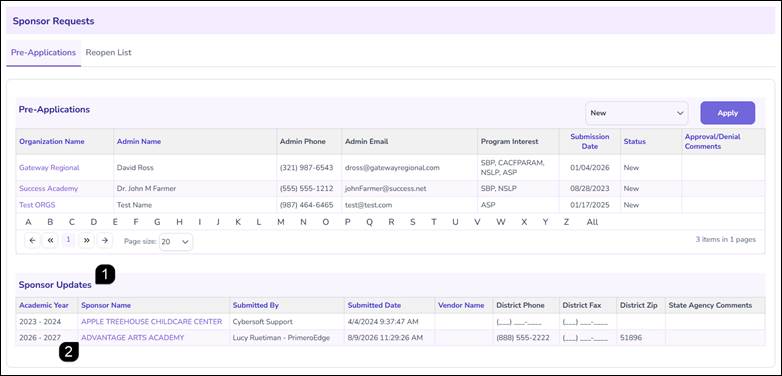Image resolution: width=782 pixels, height=376 pixels.
Task: Click district zip 51896
Action: (631, 338)
